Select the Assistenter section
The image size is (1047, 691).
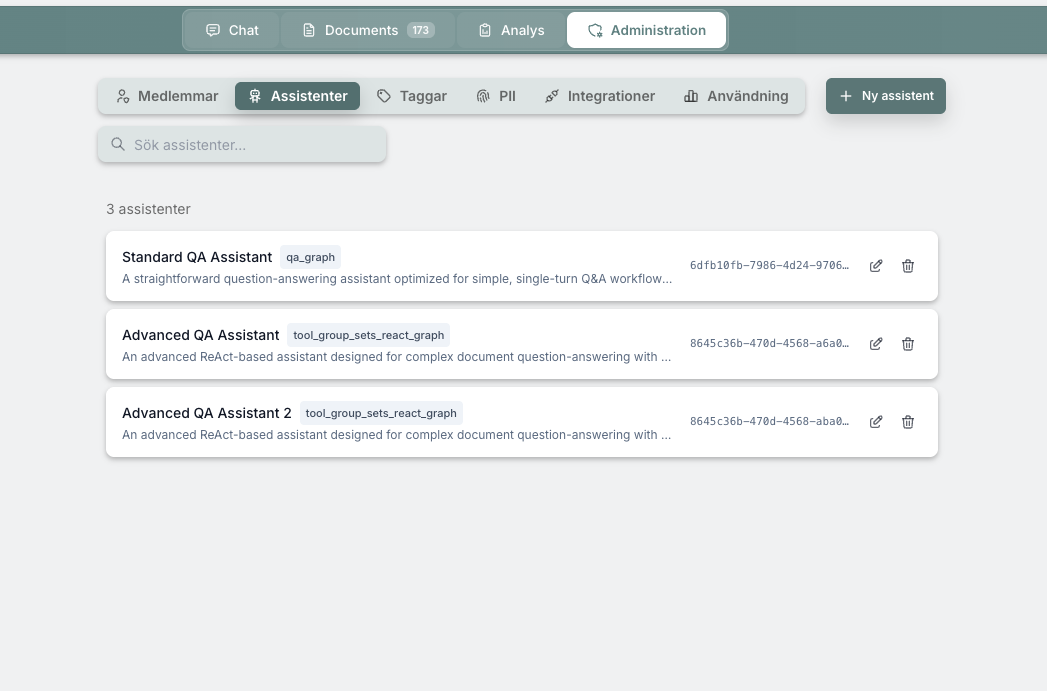297,96
